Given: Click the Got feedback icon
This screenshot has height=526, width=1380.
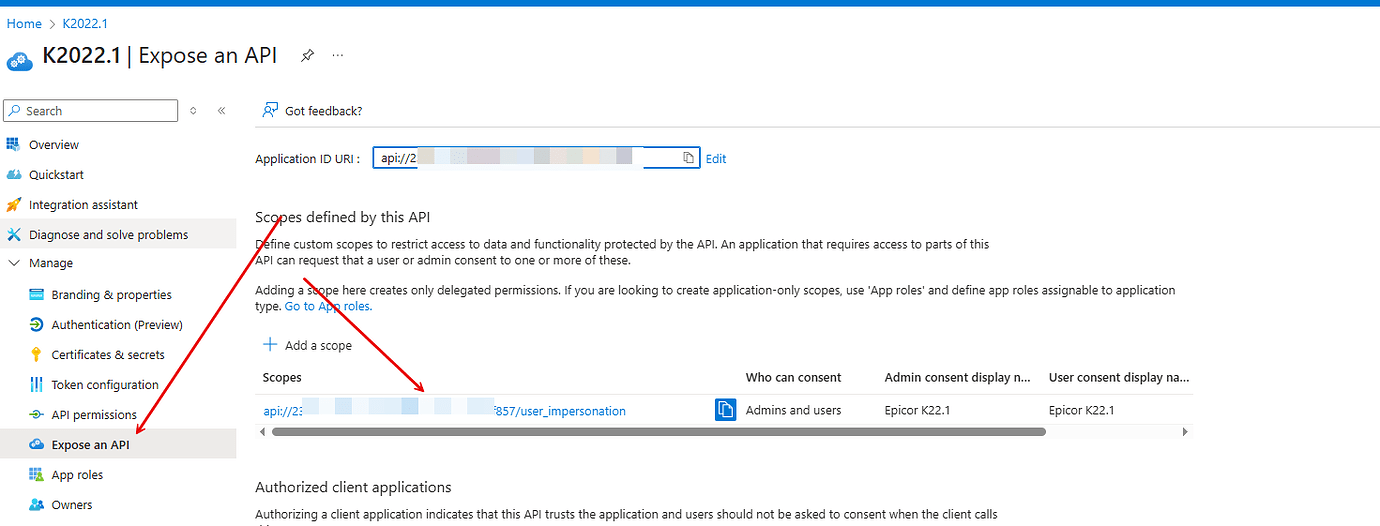Looking at the screenshot, I should coord(270,110).
